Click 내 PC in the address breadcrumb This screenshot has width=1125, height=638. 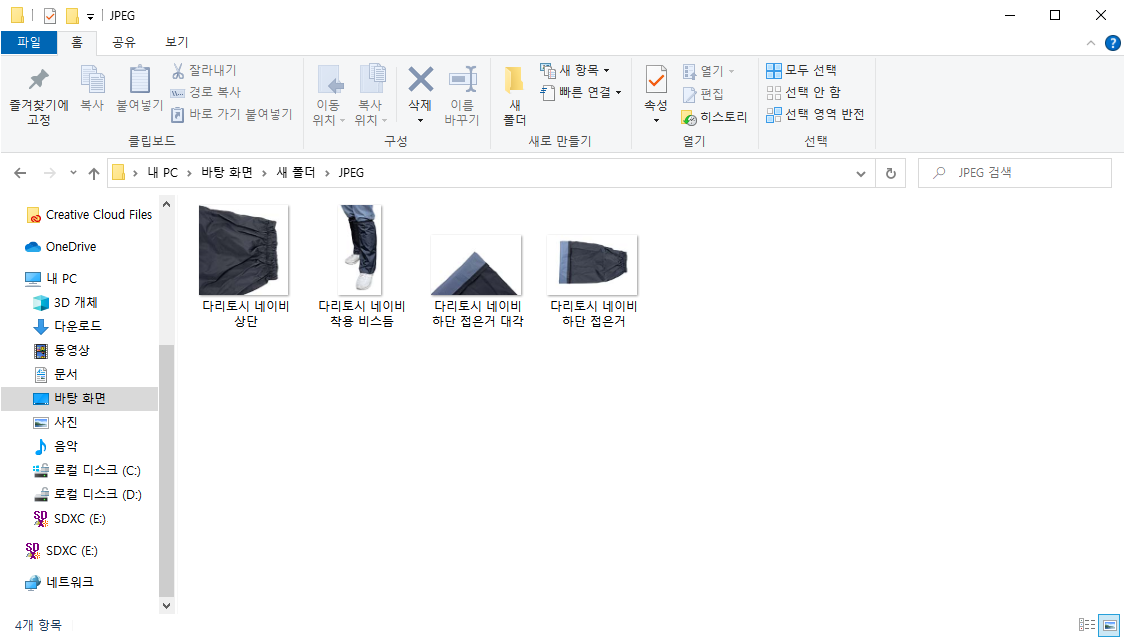[162, 173]
